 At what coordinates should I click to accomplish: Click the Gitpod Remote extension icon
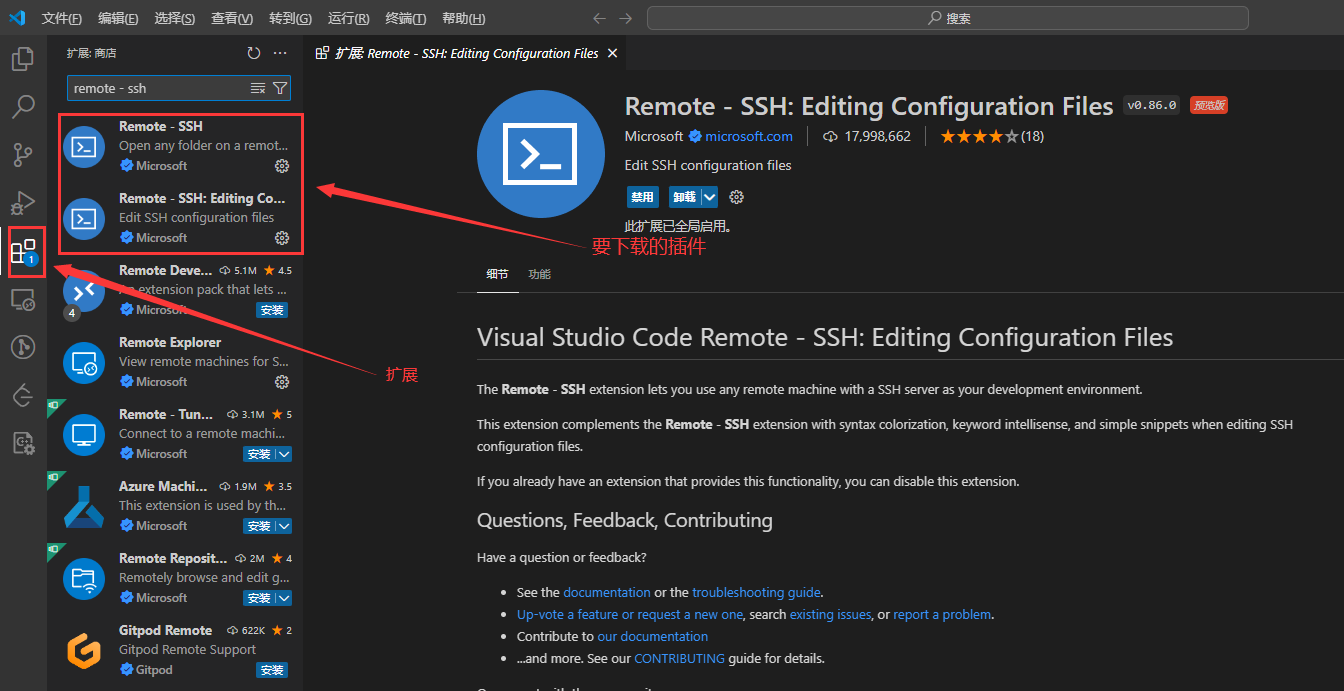click(84, 651)
